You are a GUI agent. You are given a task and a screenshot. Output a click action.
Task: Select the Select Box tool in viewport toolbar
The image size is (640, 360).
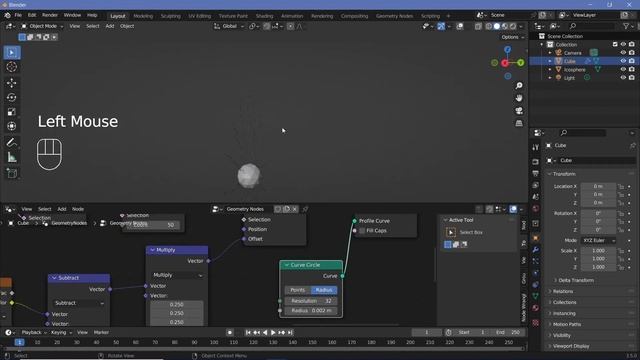tap(11, 53)
